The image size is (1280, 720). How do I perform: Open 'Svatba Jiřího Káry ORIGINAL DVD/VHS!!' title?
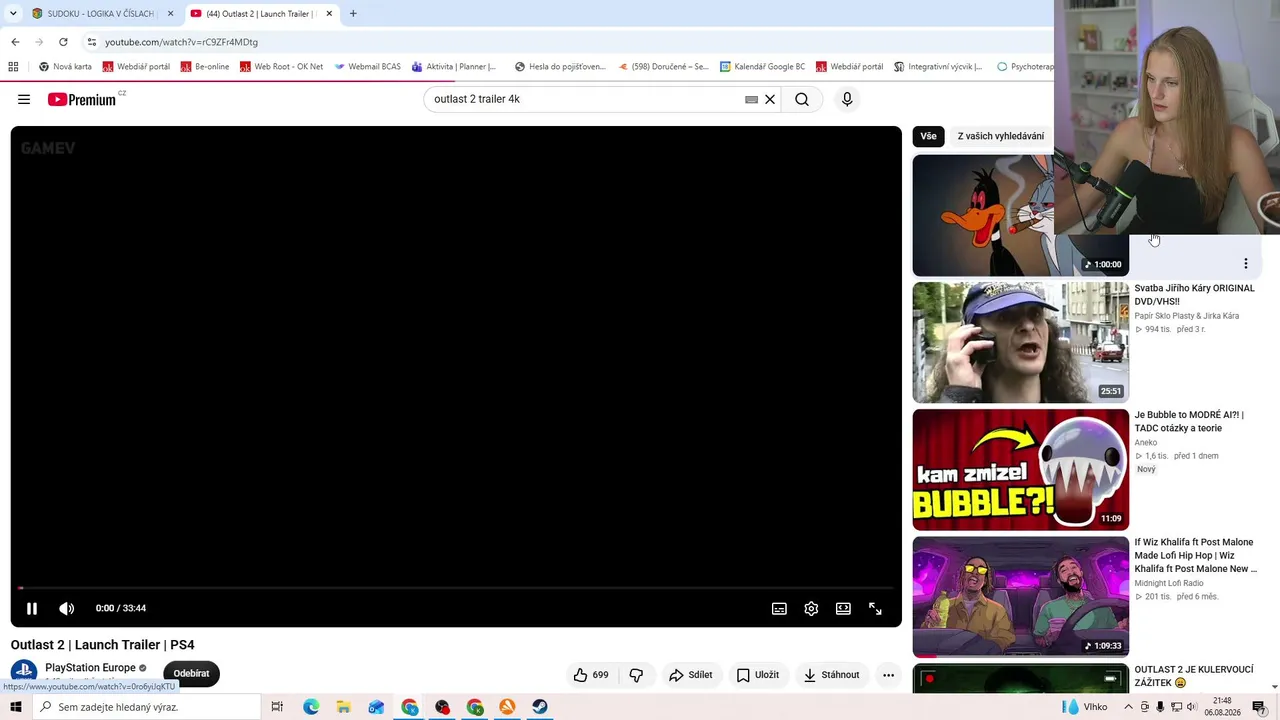[x=1194, y=295]
